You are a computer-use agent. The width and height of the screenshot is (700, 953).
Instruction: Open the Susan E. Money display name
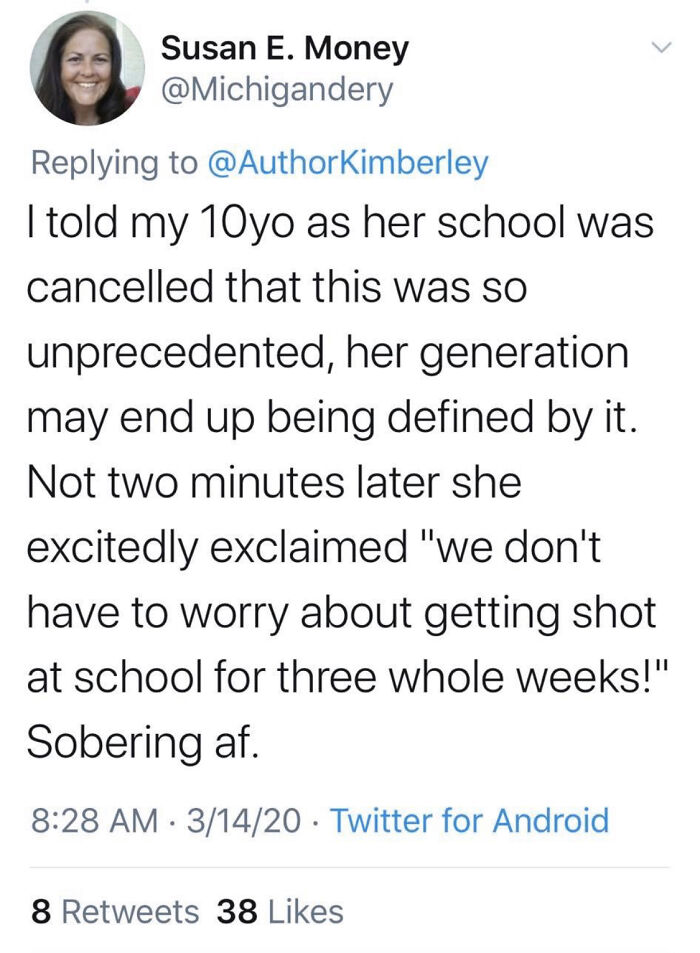[284, 47]
